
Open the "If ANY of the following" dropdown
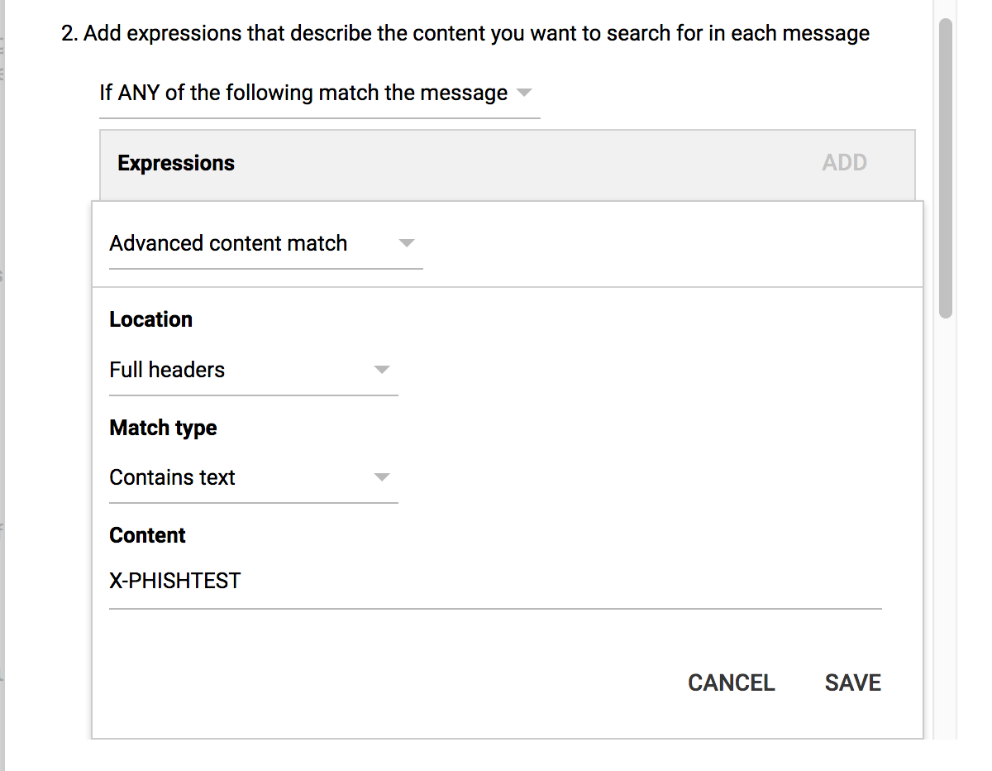pos(303,93)
